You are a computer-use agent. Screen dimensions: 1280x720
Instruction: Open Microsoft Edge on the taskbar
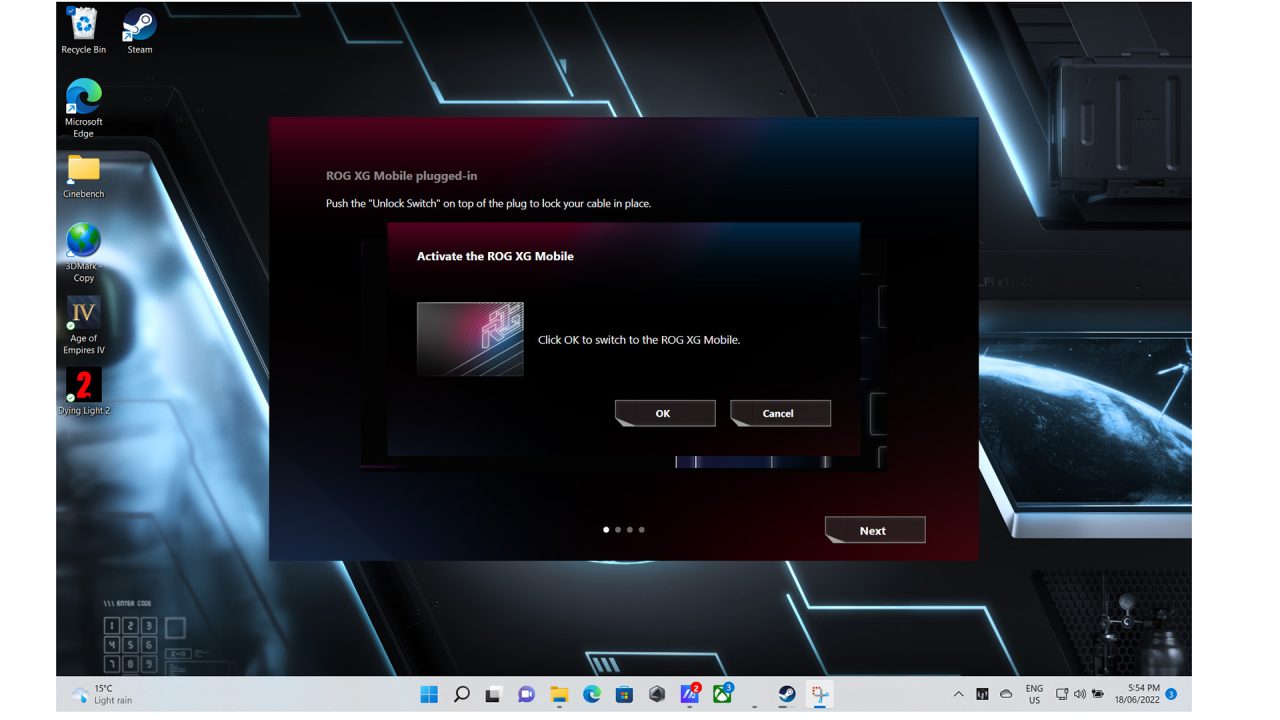pyautogui.click(x=591, y=694)
